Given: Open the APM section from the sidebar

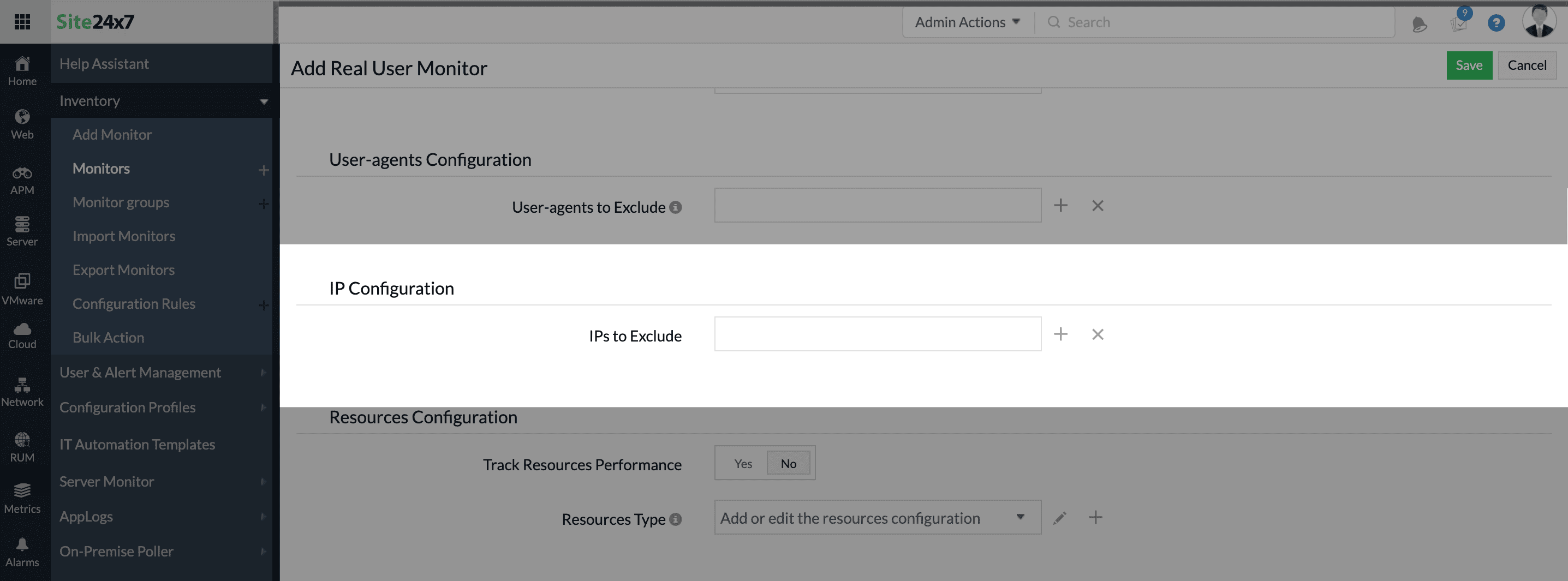Looking at the screenshot, I should 22,179.
